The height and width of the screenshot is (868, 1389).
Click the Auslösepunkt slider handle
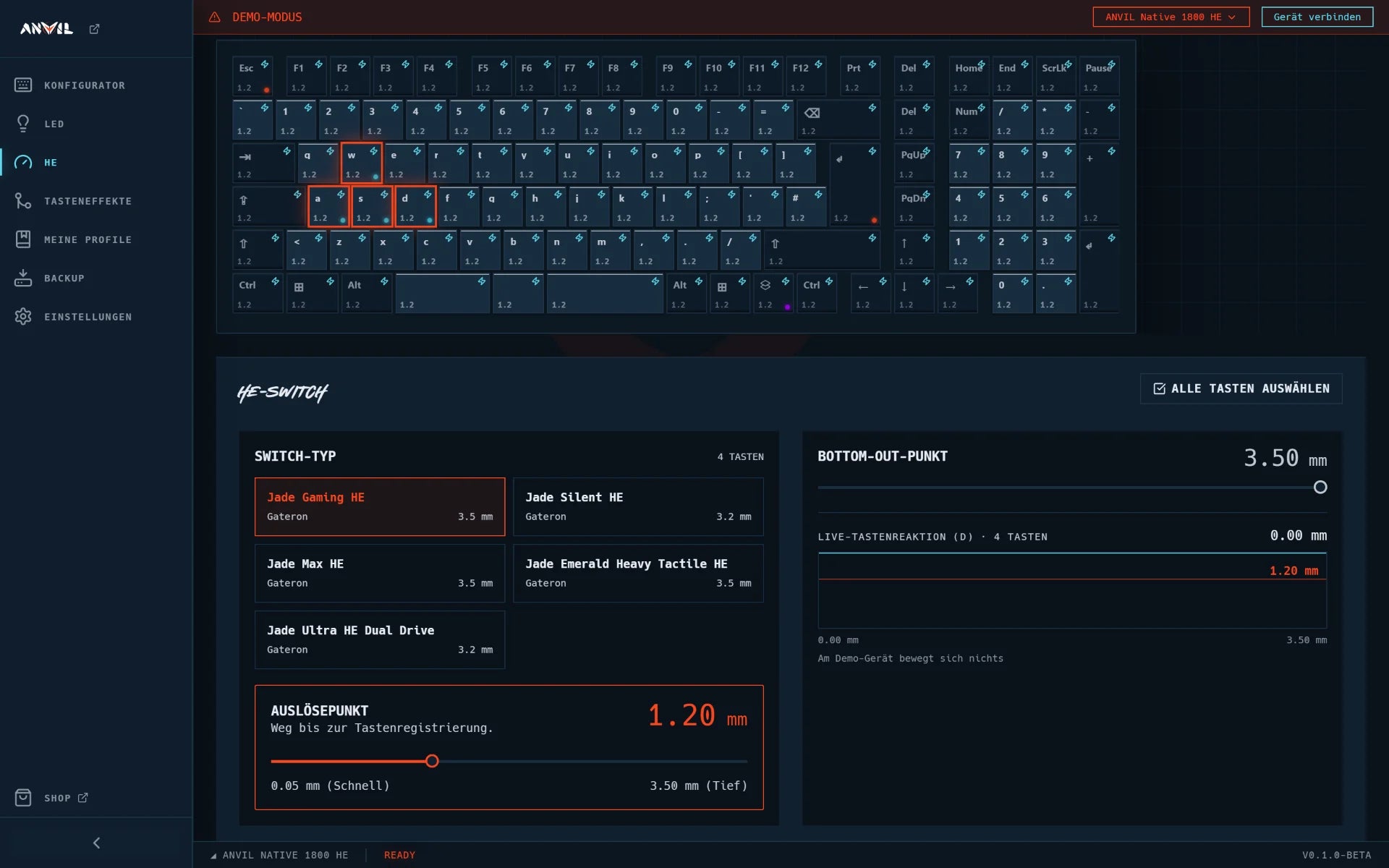(432, 761)
